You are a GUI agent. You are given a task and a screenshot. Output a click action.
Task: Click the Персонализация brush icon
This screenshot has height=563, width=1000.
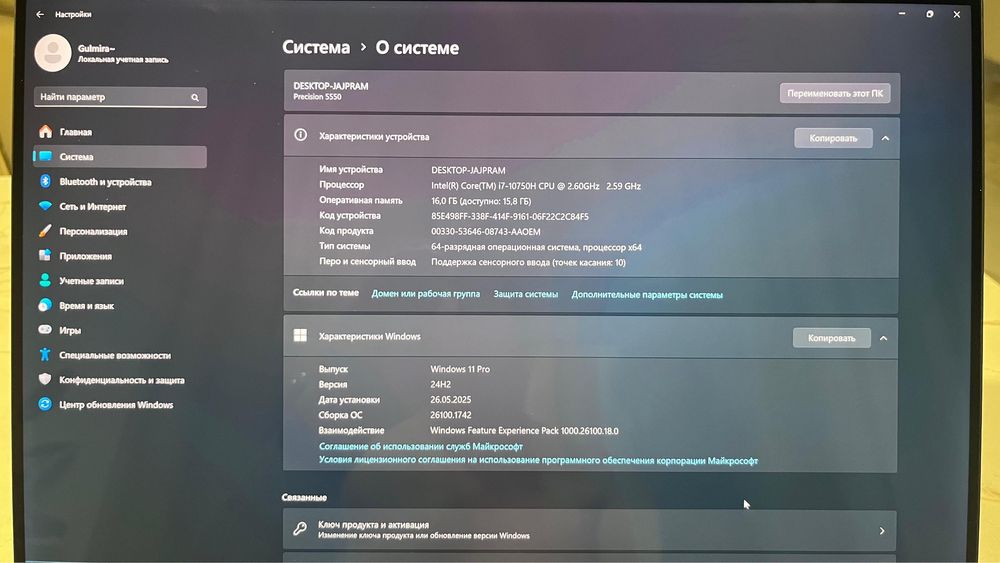pyautogui.click(x=45, y=231)
